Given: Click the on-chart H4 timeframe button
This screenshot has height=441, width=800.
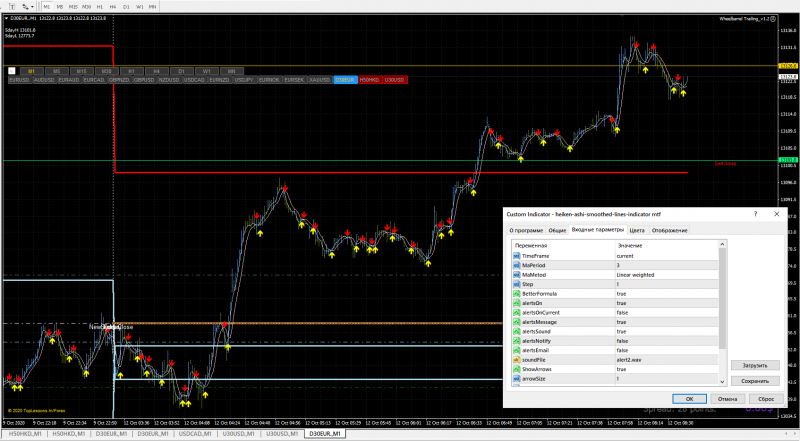Looking at the screenshot, I should point(156,71).
